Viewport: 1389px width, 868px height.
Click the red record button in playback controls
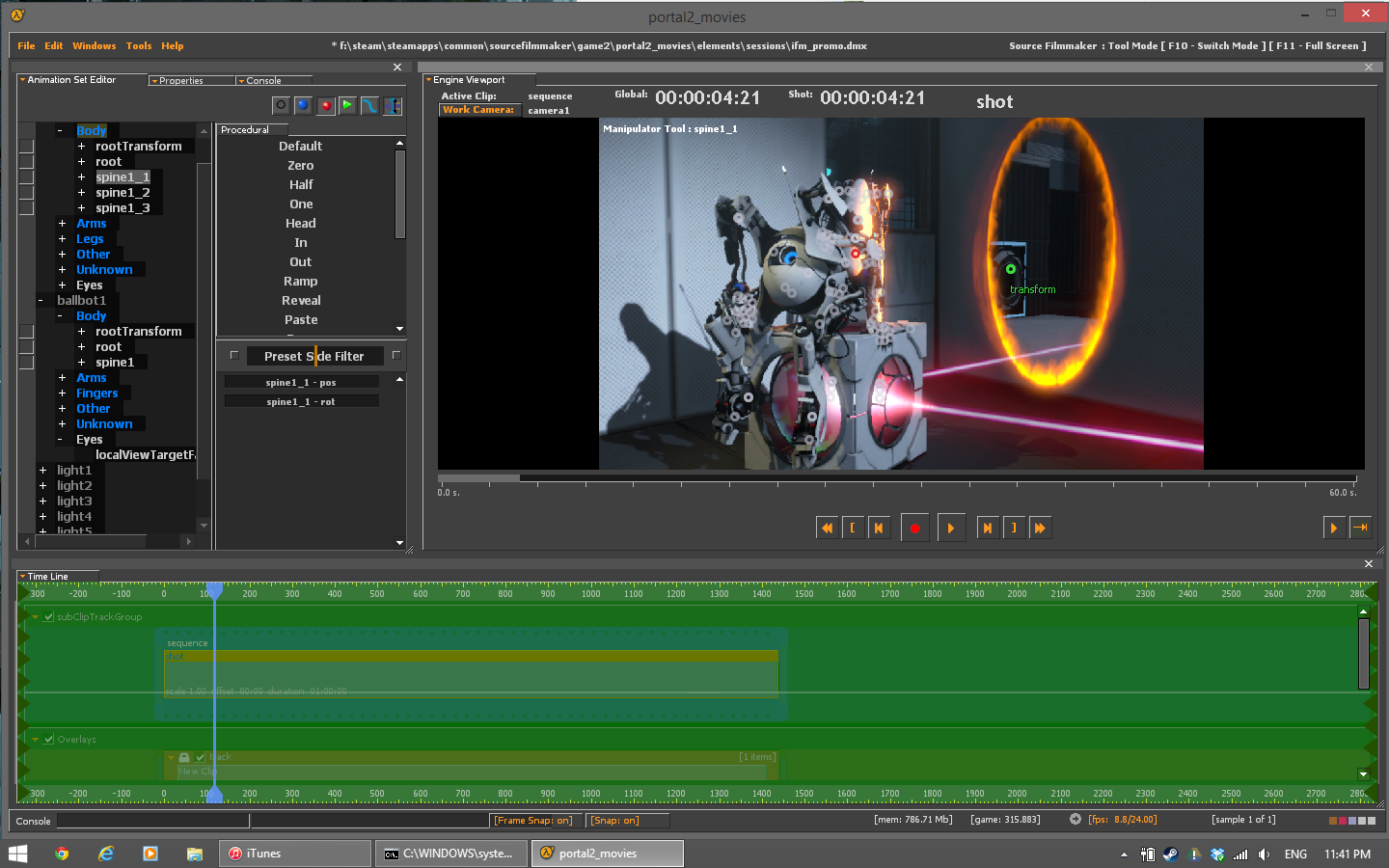(x=914, y=528)
